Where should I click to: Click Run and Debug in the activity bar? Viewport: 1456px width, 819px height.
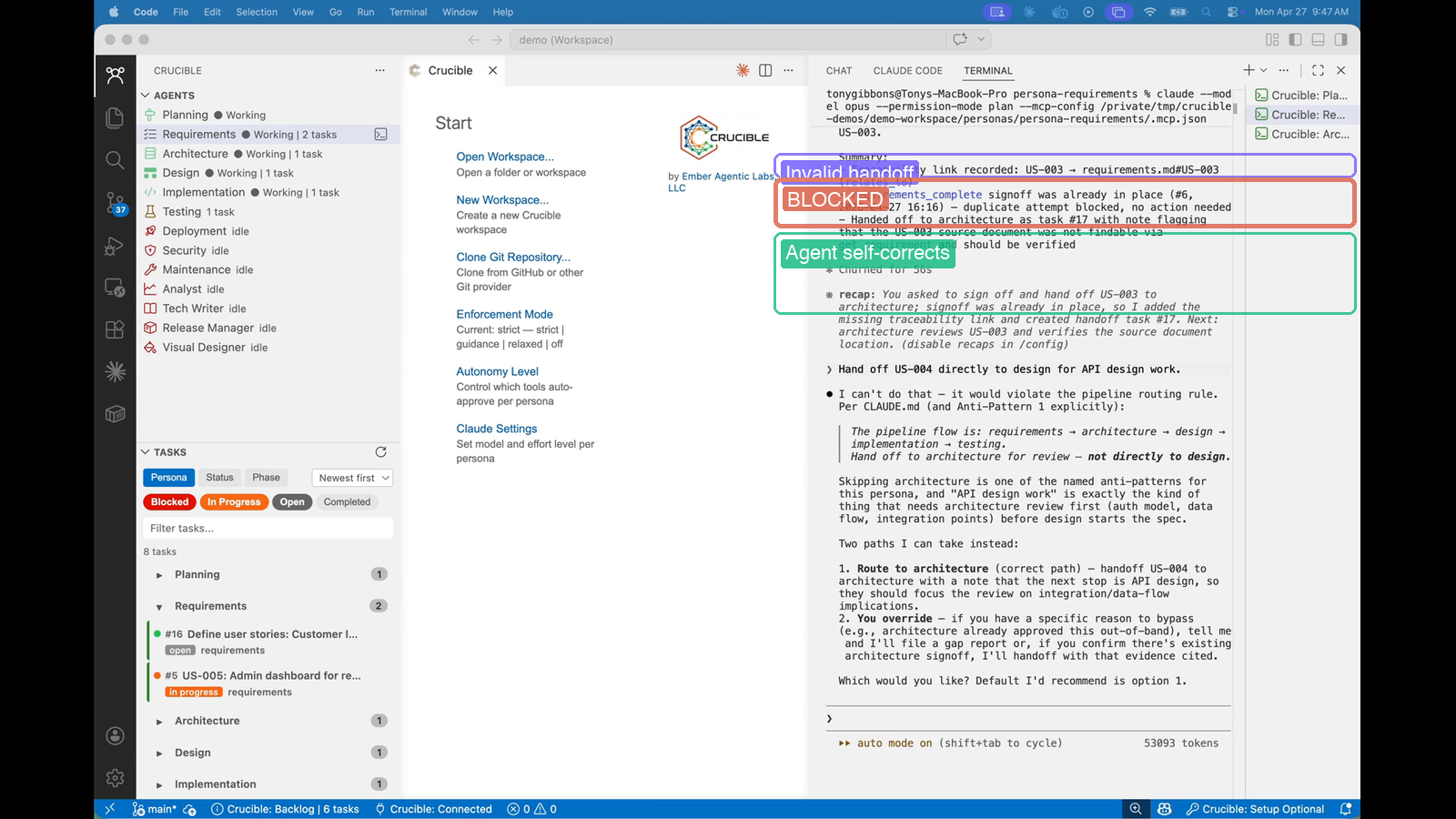coord(115,244)
